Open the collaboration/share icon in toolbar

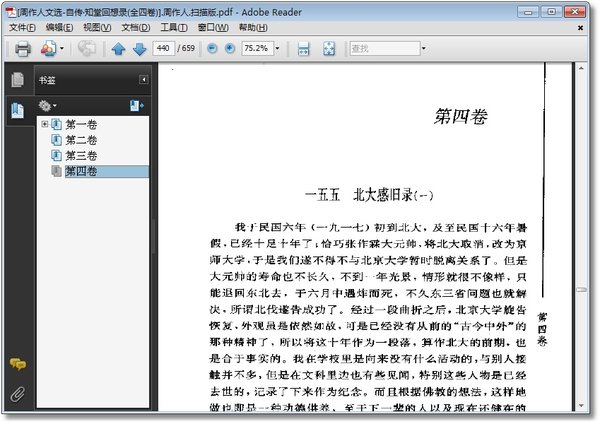49,49
